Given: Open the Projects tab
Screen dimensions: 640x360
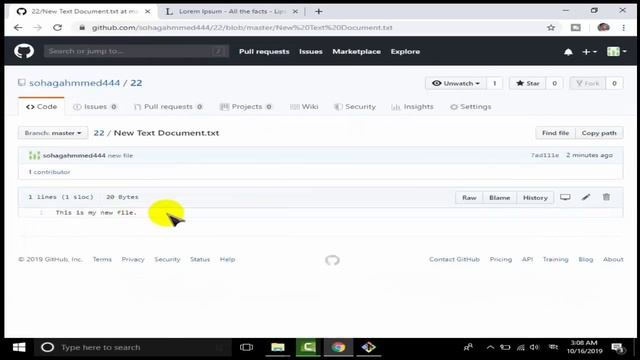Looking at the screenshot, I should tap(246, 107).
